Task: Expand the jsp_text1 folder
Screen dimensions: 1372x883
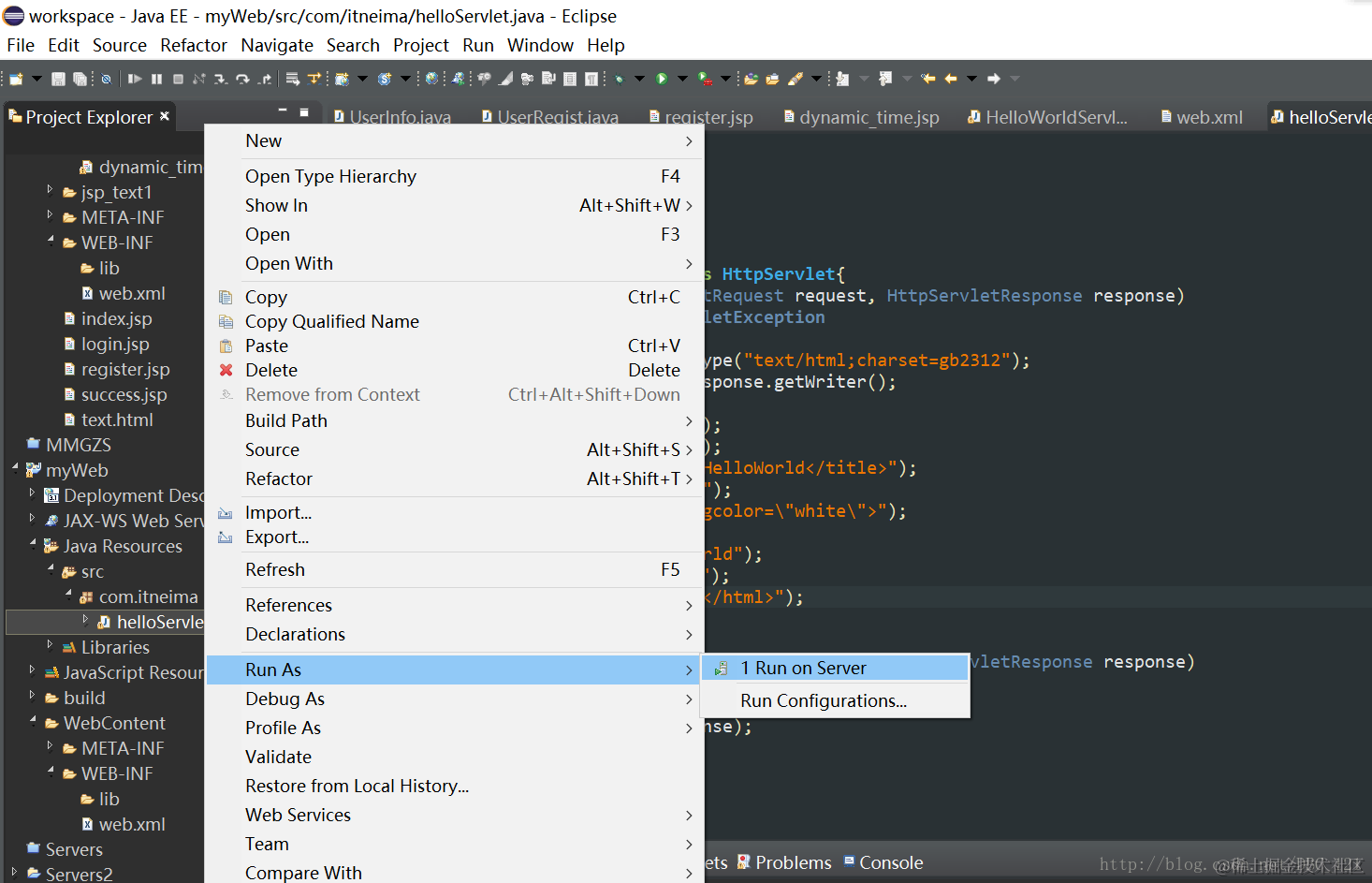Action: tap(50, 189)
